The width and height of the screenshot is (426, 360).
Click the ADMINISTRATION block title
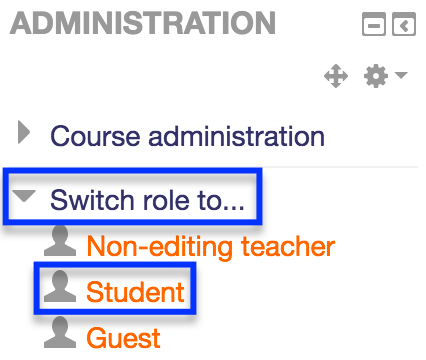click(x=143, y=23)
